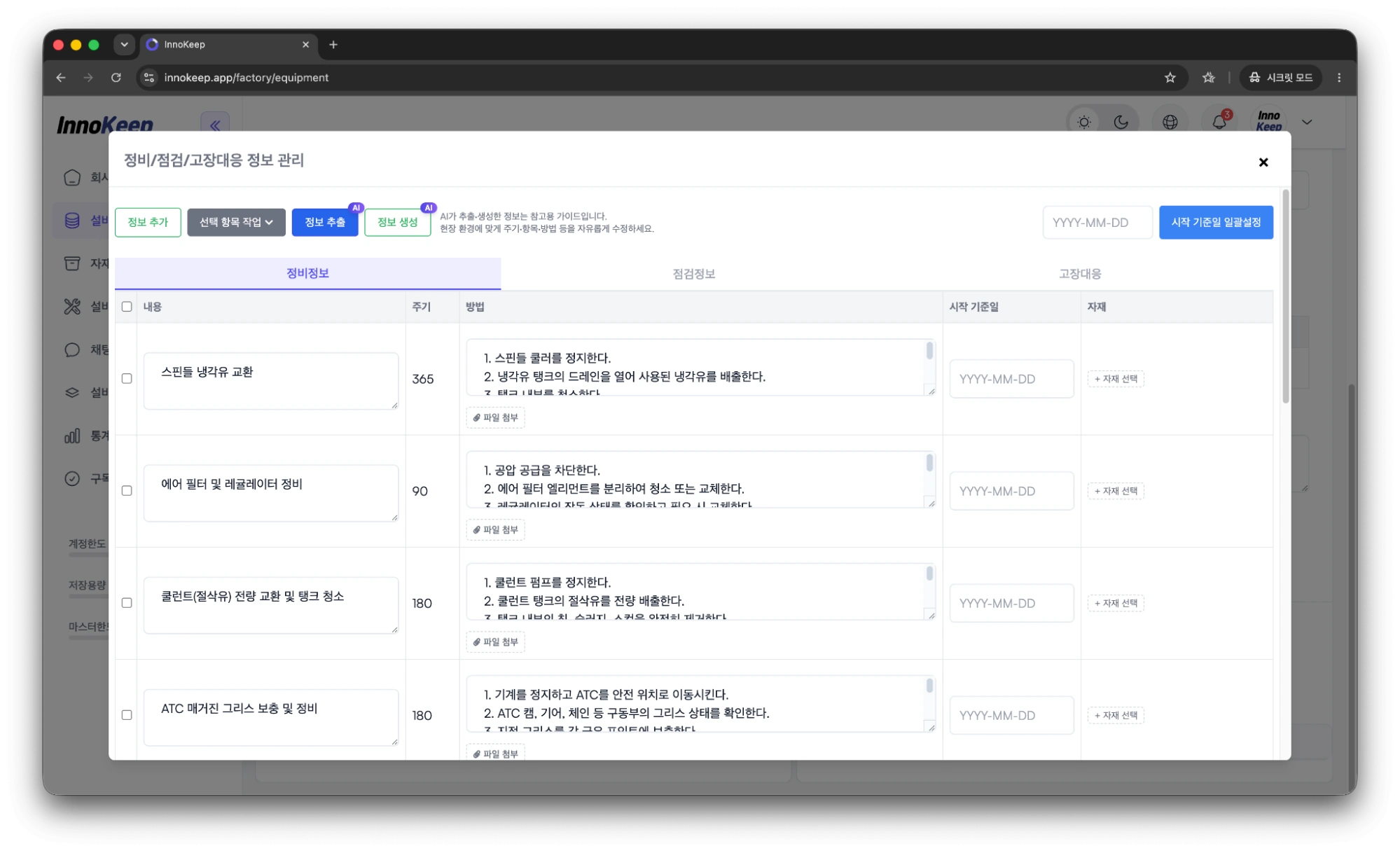Open the notifications bell
Screen dimensions: 1400x853
click(x=1219, y=122)
